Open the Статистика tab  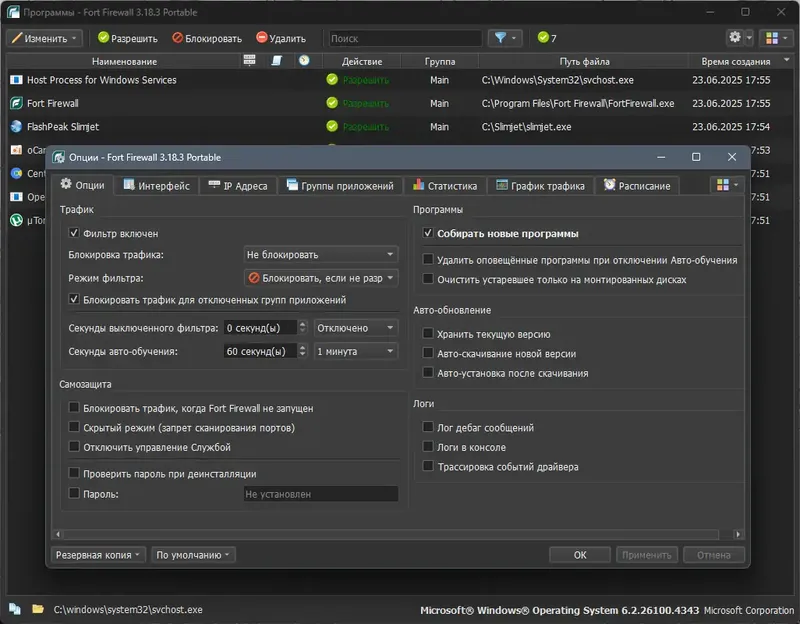click(445, 186)
